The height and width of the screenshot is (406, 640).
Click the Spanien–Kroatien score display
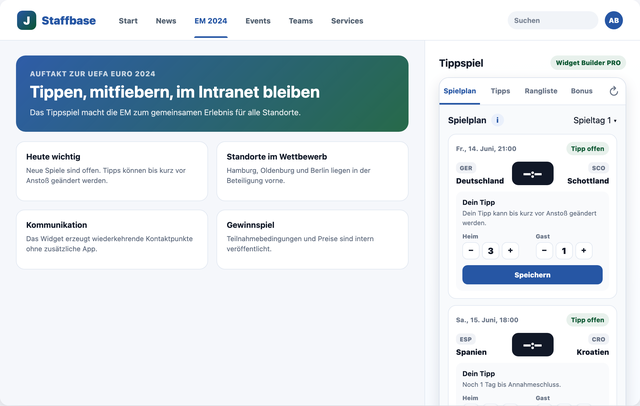pos(533,345)
